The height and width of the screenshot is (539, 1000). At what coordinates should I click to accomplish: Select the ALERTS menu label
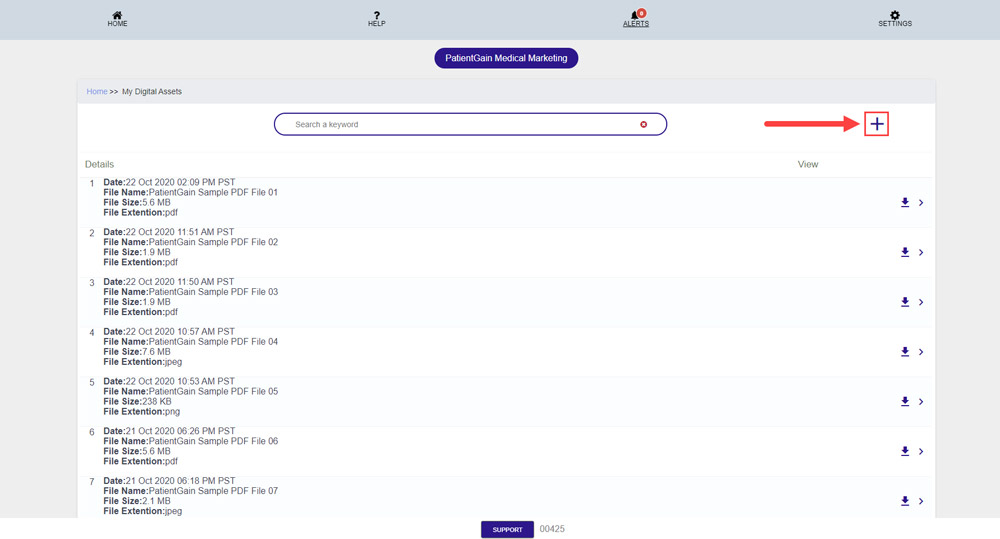636,24
